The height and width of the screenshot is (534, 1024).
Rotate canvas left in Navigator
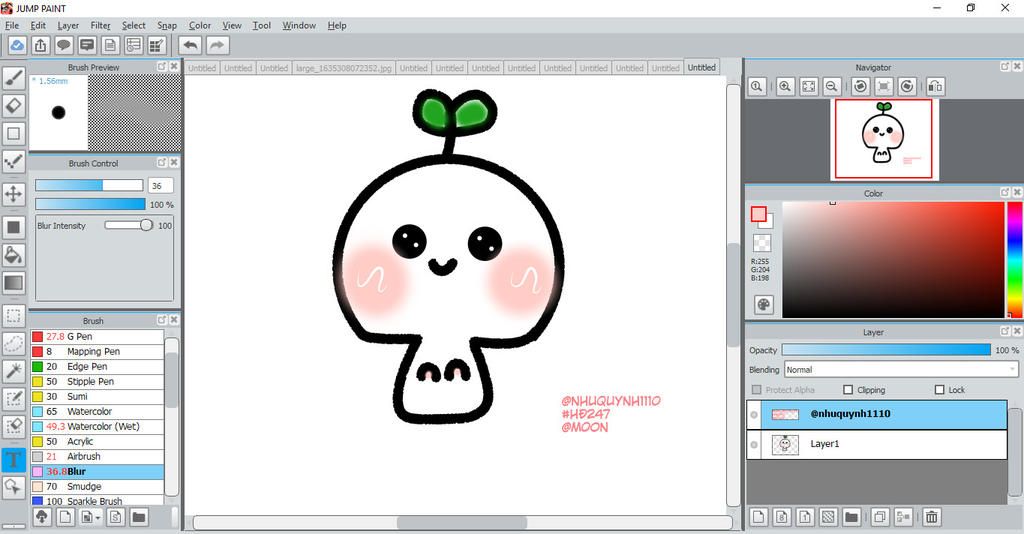tap(861, 86)
